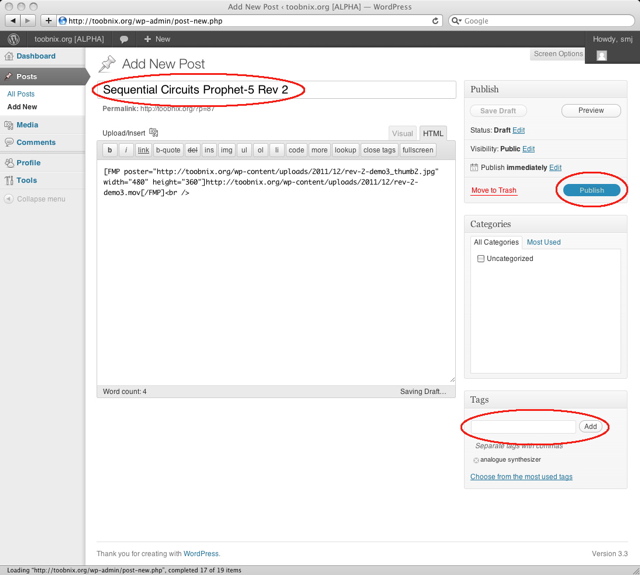
Task: Click the more quicktag button
Action: click(x=320, y=150)
